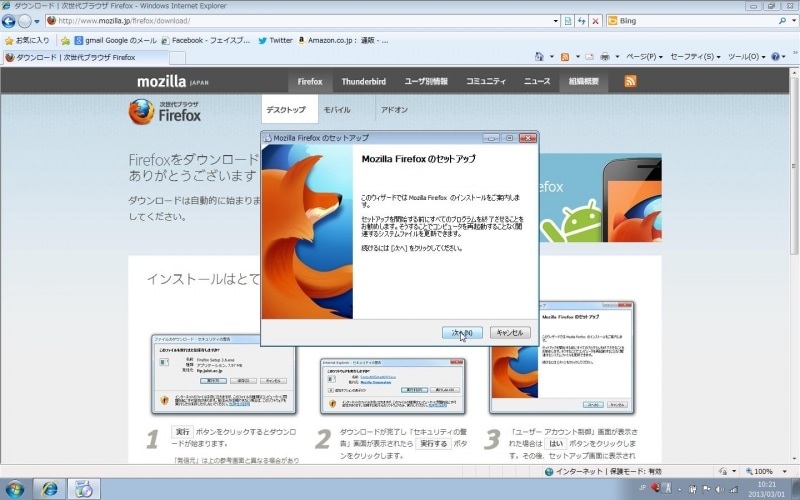Screen dimensions: 800x500
Task: Open the Amazon.co.jp bookmark
Action: (x=343, y=40)
